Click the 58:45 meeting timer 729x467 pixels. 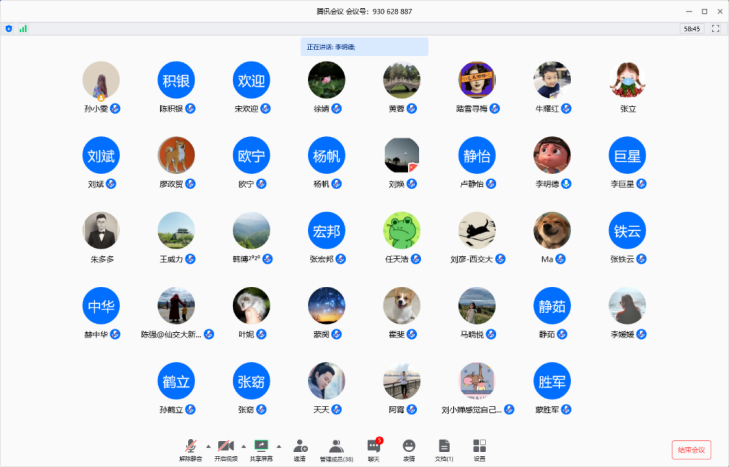(691, 29)
